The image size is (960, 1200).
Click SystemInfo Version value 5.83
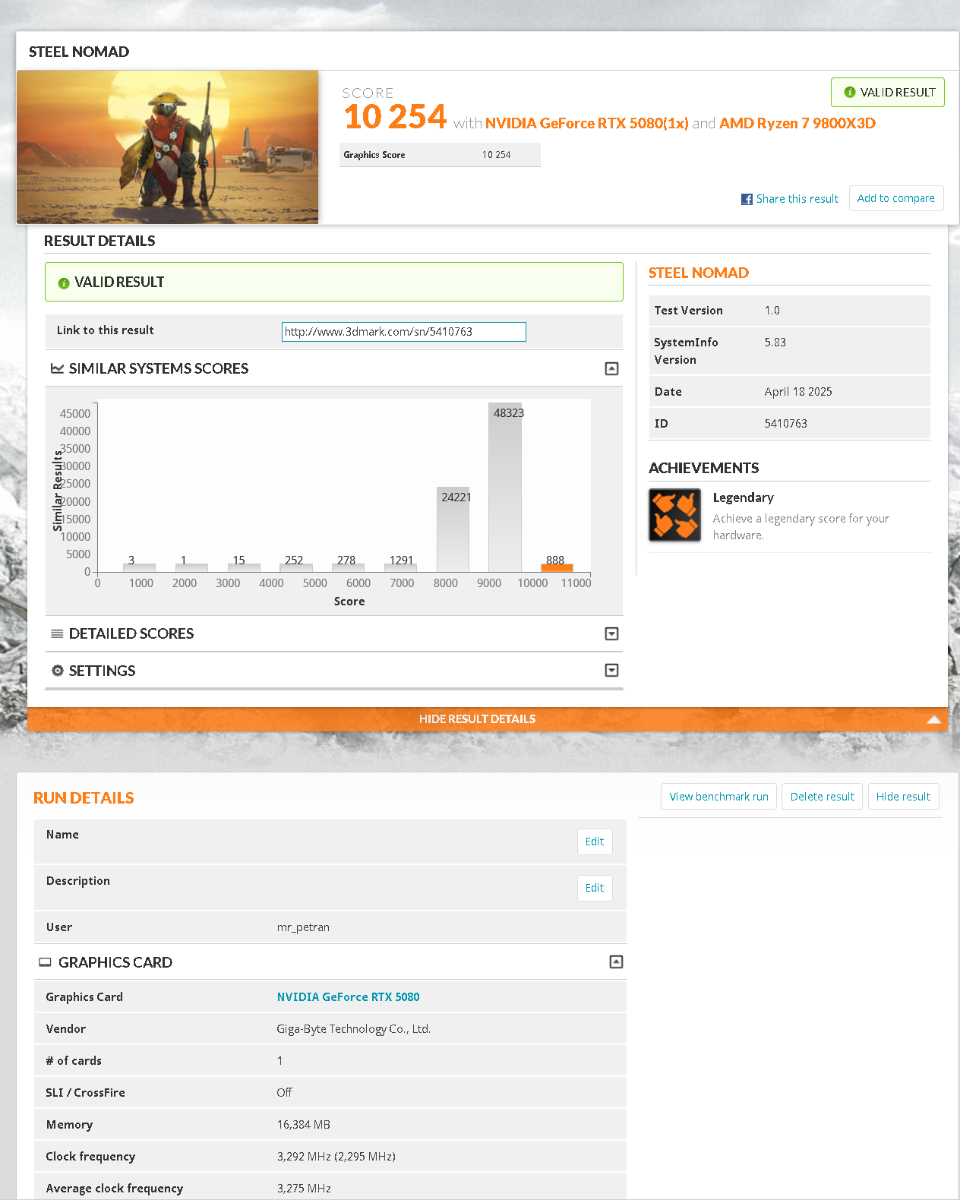(x=775, y=342)
